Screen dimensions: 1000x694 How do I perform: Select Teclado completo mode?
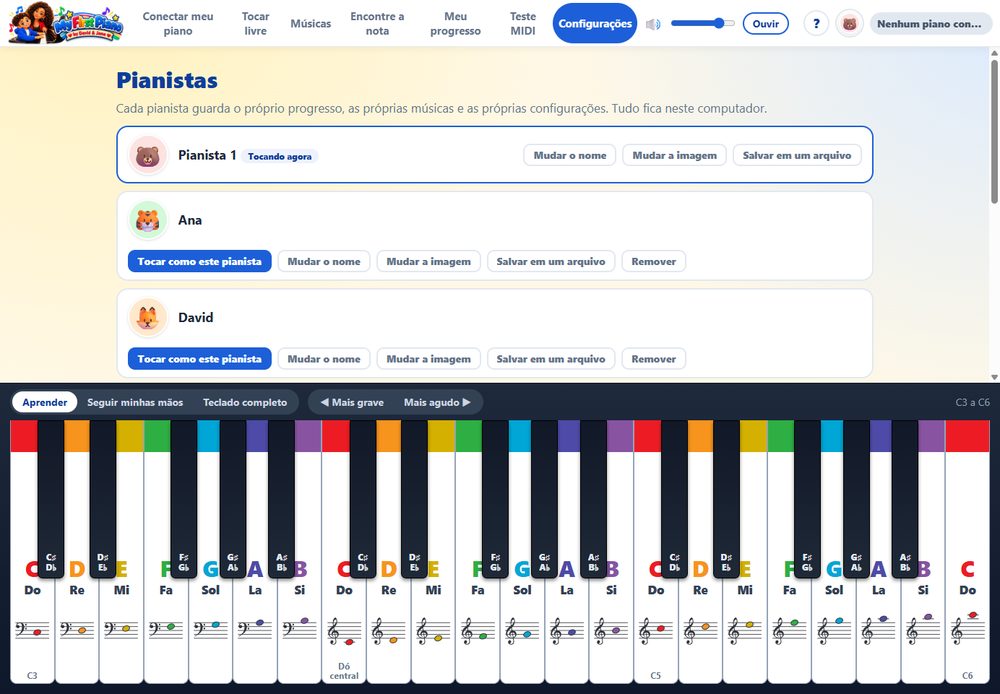pyautogui.click(x=245, y=402)
